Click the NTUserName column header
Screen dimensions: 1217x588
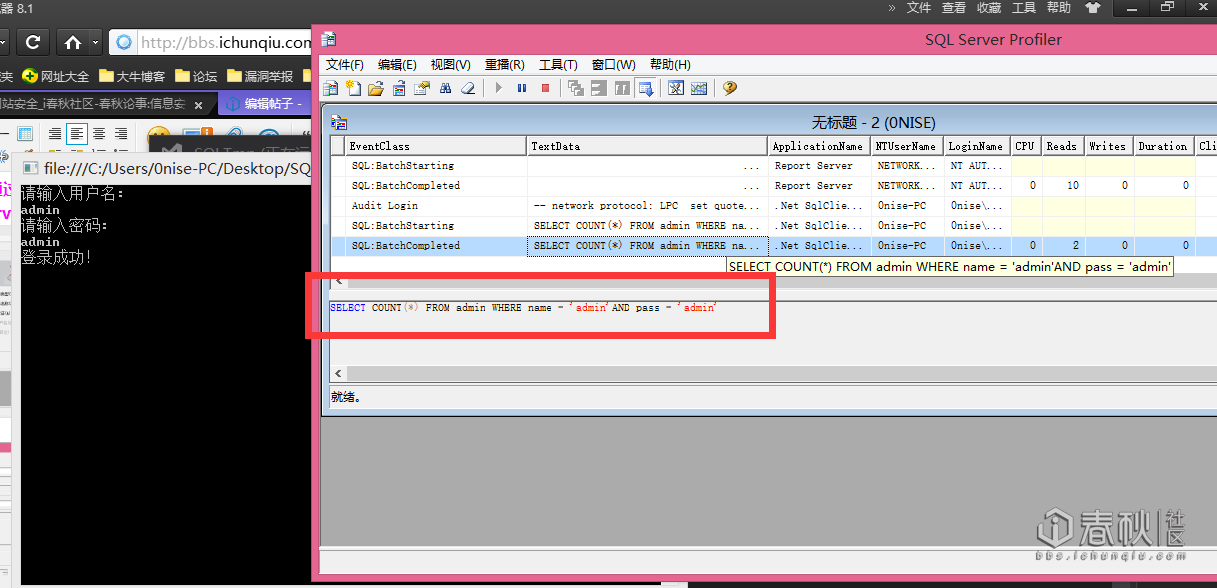(x=907, y=146)
